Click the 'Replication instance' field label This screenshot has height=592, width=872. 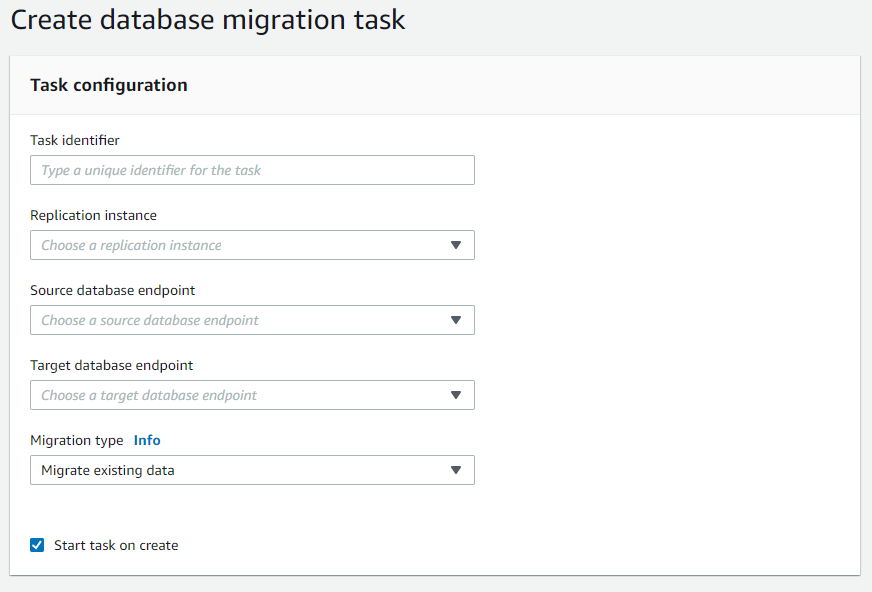(x=93, y=215)
